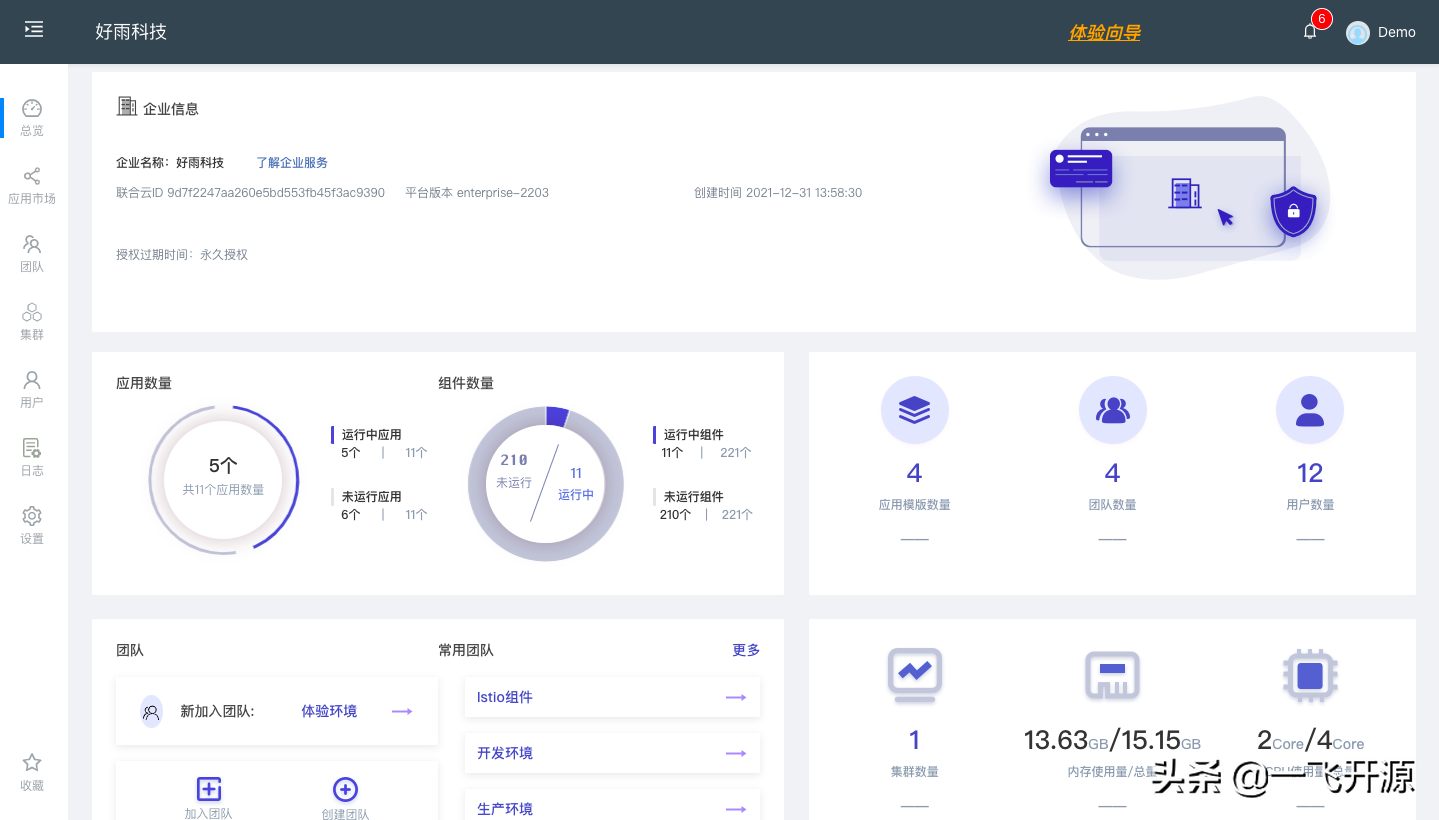Image resolution: width=1439 pixels, height=820 pixels.
Task: Open the 开发环境 team entry
Action: tap(611, 753)
